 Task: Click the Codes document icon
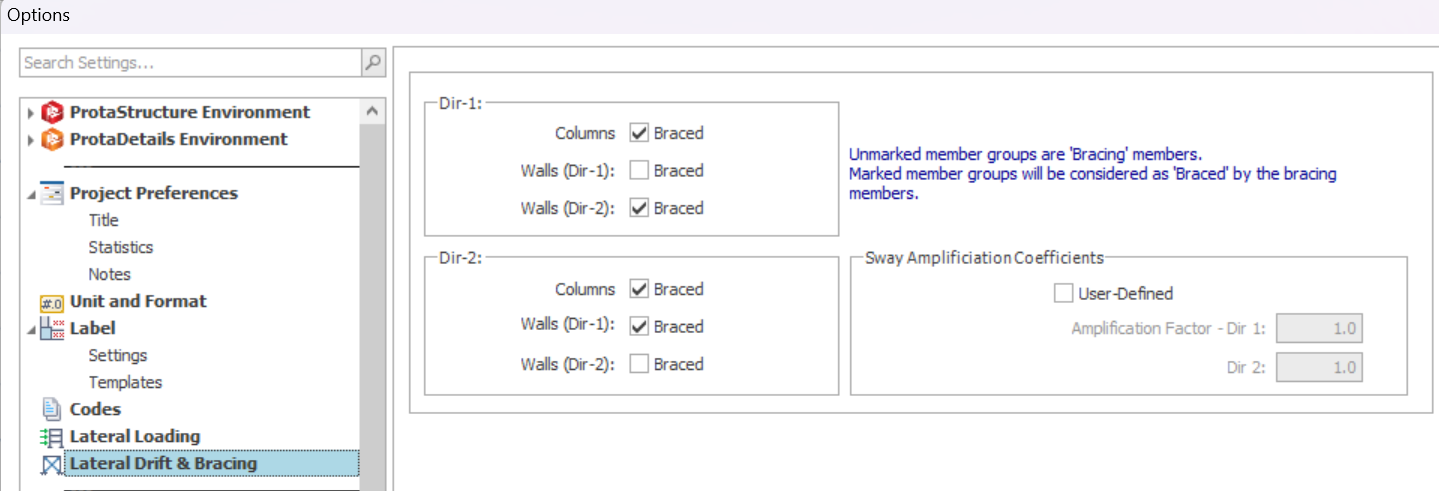[52, 409]
